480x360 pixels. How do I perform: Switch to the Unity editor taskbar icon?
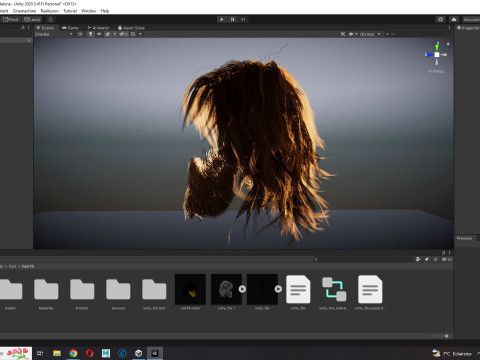(x=155, y=353)
